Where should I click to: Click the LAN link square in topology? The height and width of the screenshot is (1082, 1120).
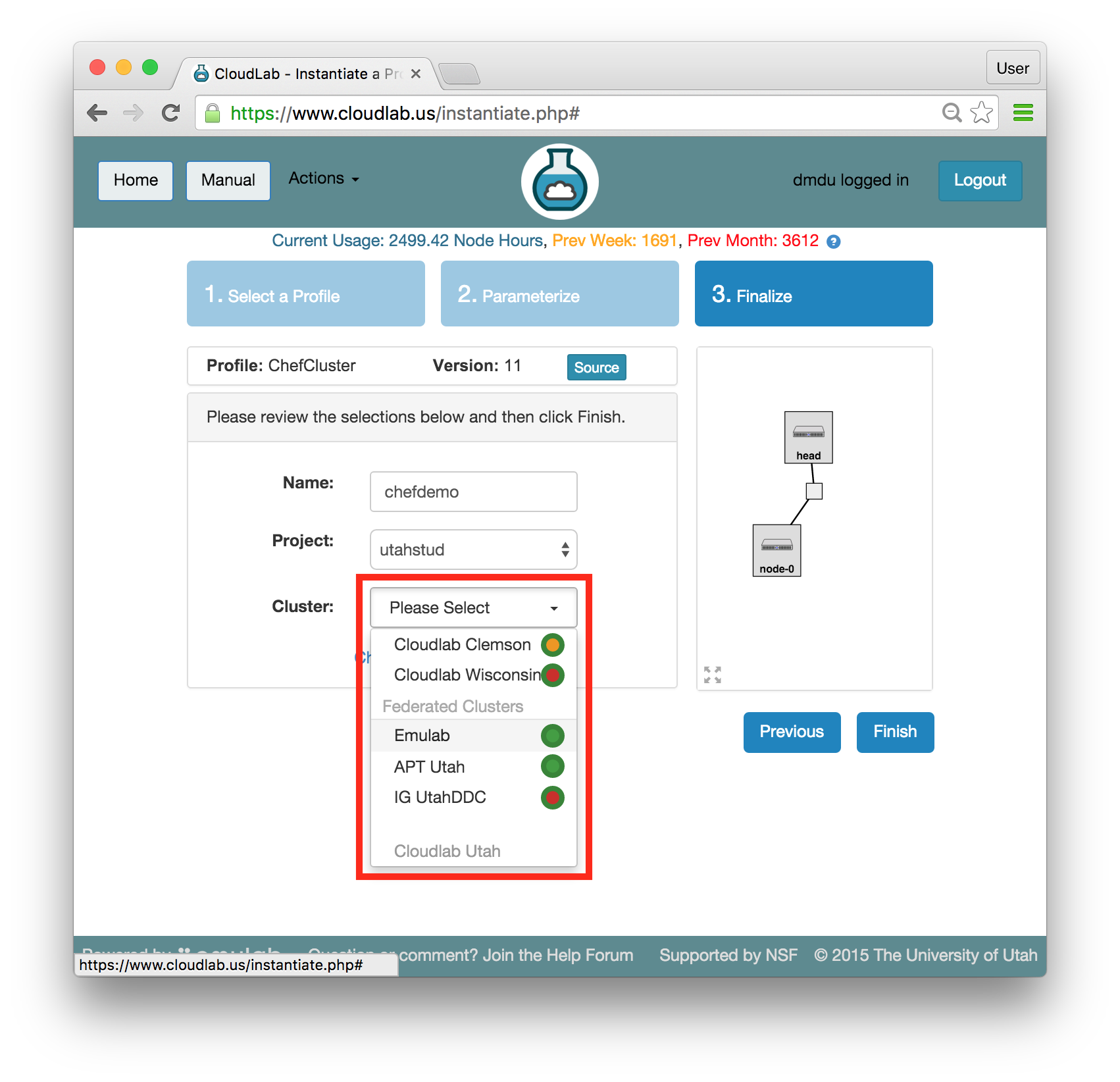[815, 491]
